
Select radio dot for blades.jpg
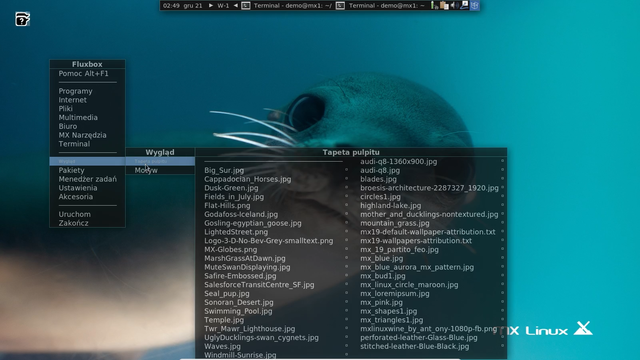click(x=502, y=178)
